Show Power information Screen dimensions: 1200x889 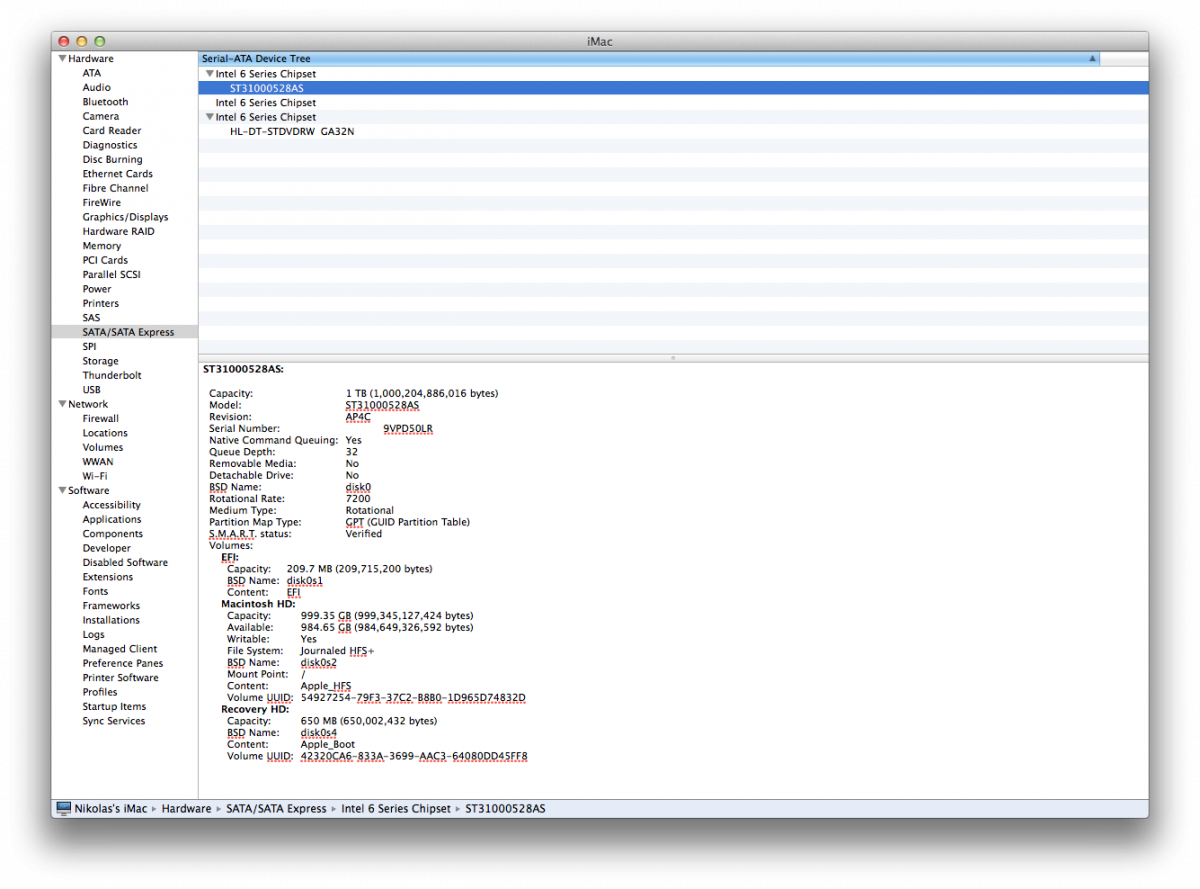pos(97,289)
